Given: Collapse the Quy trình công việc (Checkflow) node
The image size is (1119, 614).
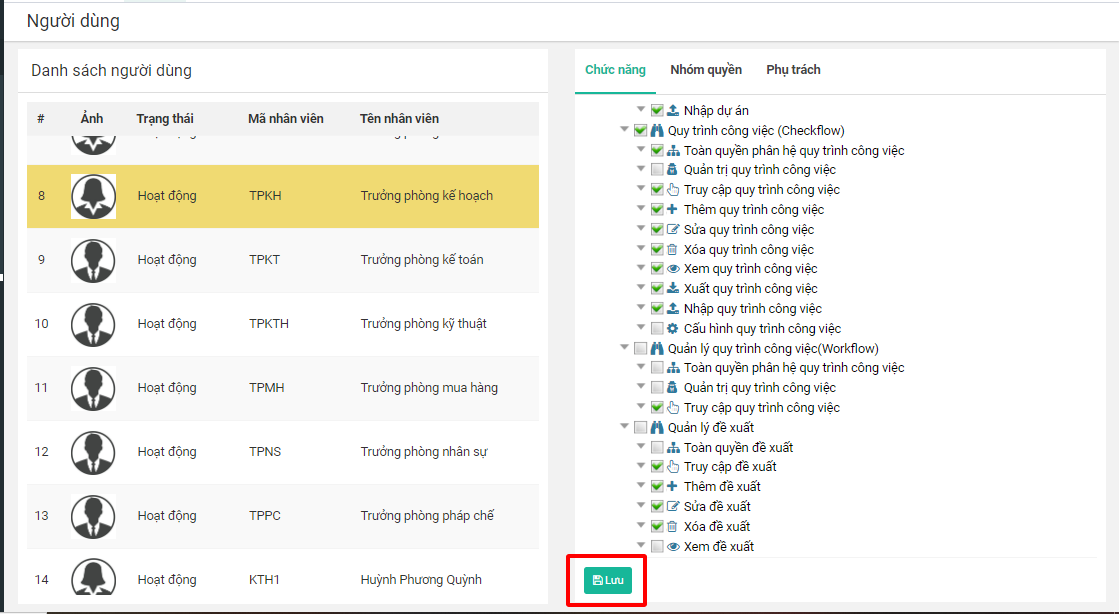Looking at the screenshot, I should 625,130.
